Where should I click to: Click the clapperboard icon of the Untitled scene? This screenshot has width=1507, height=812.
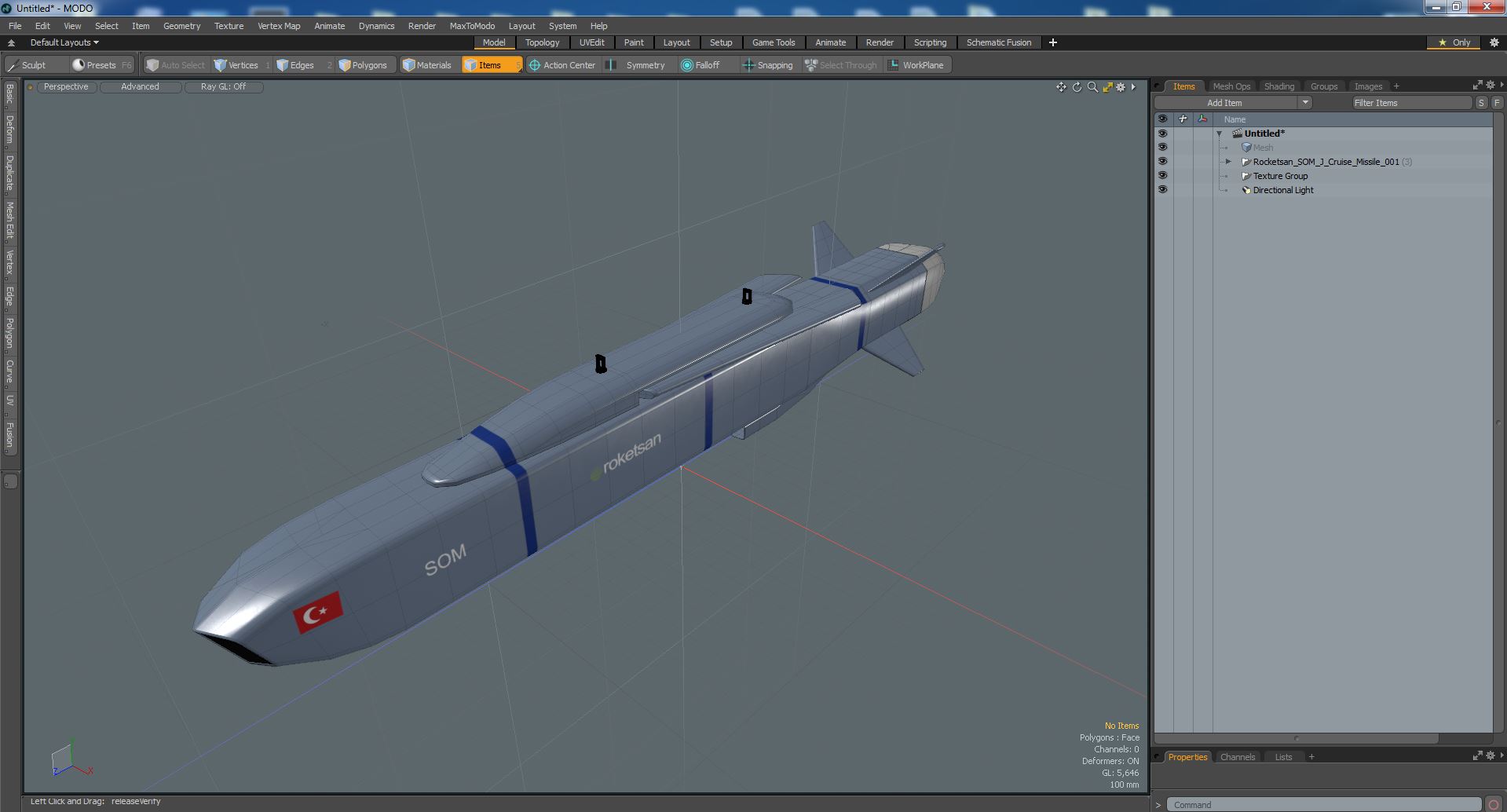coord(1237,134)
